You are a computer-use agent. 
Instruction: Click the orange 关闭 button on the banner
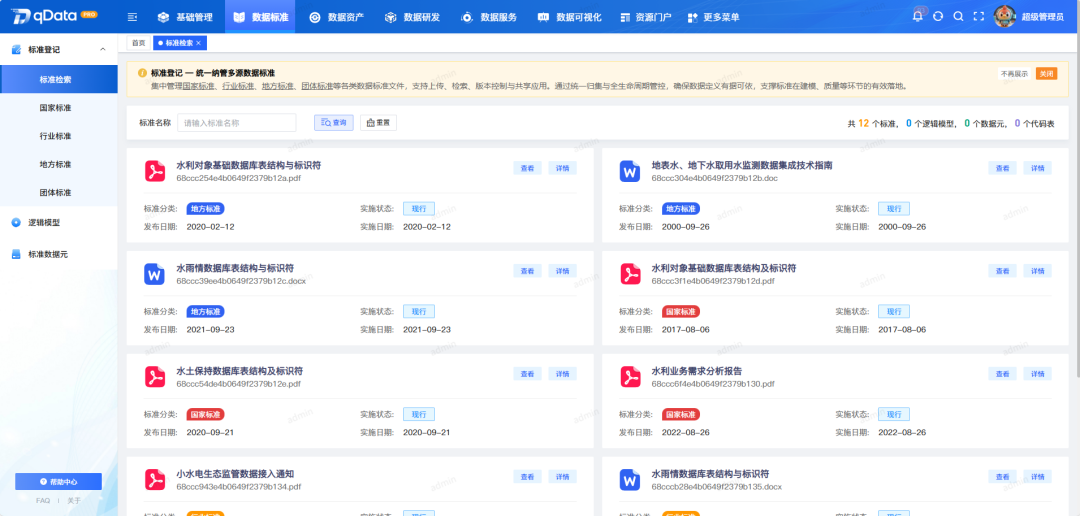click(x=1046, y=73)
